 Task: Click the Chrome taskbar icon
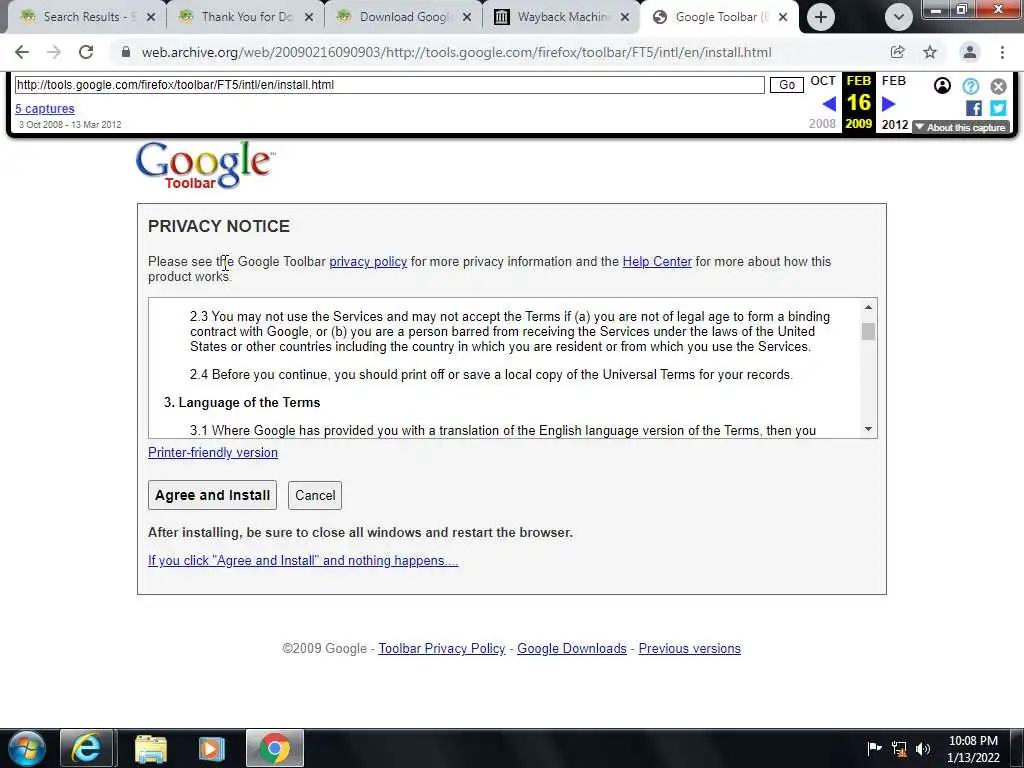[274, 748]
